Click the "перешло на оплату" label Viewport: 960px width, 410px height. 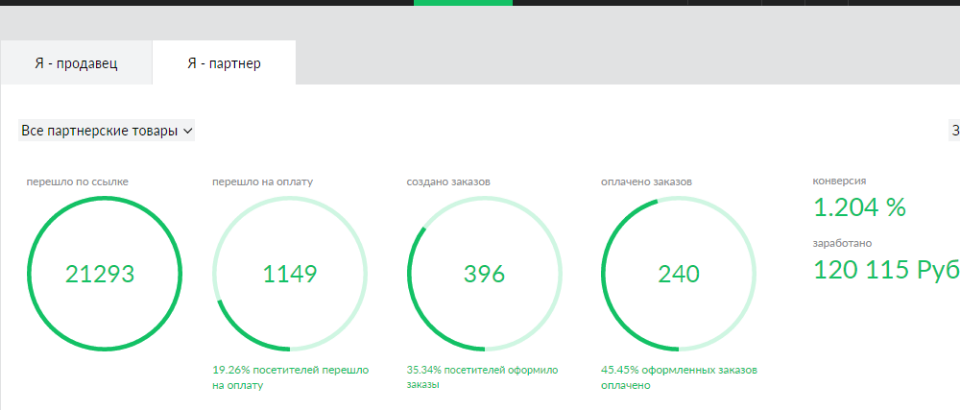tap(262, 182)
